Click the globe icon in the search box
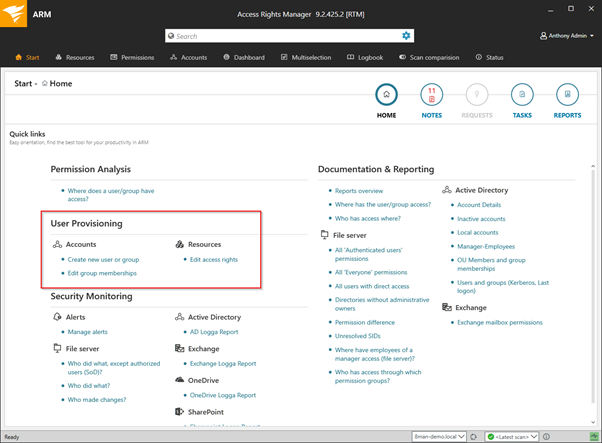 [x=171, y=36]
